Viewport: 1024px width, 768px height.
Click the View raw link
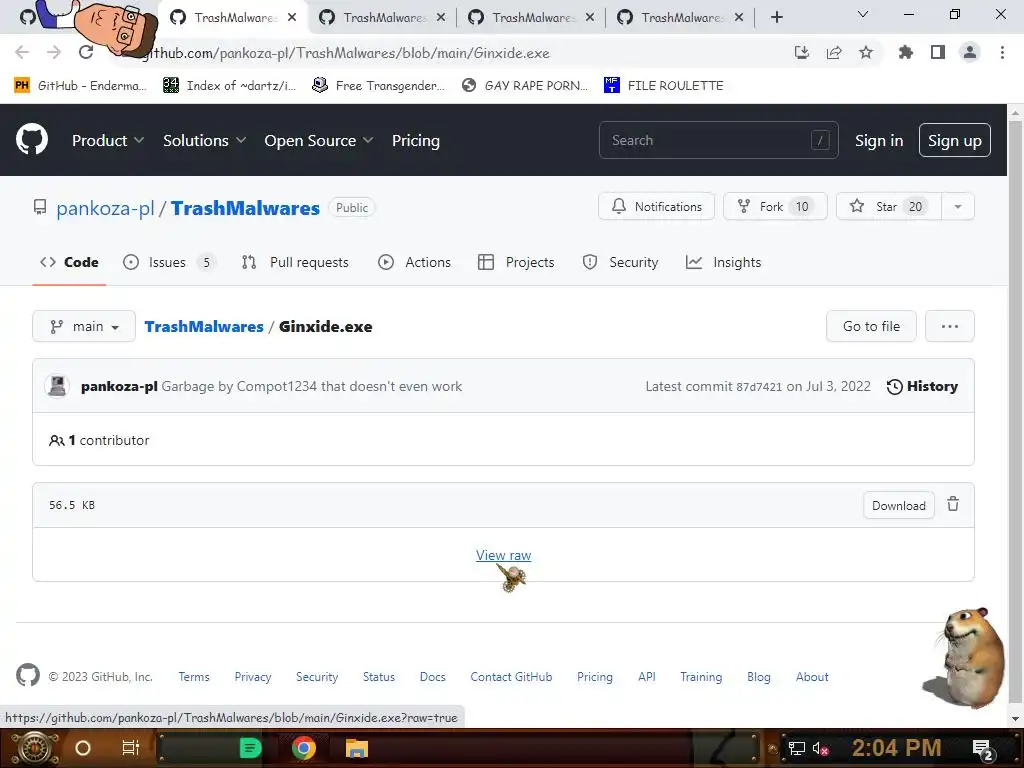click(x=504, y=555)
